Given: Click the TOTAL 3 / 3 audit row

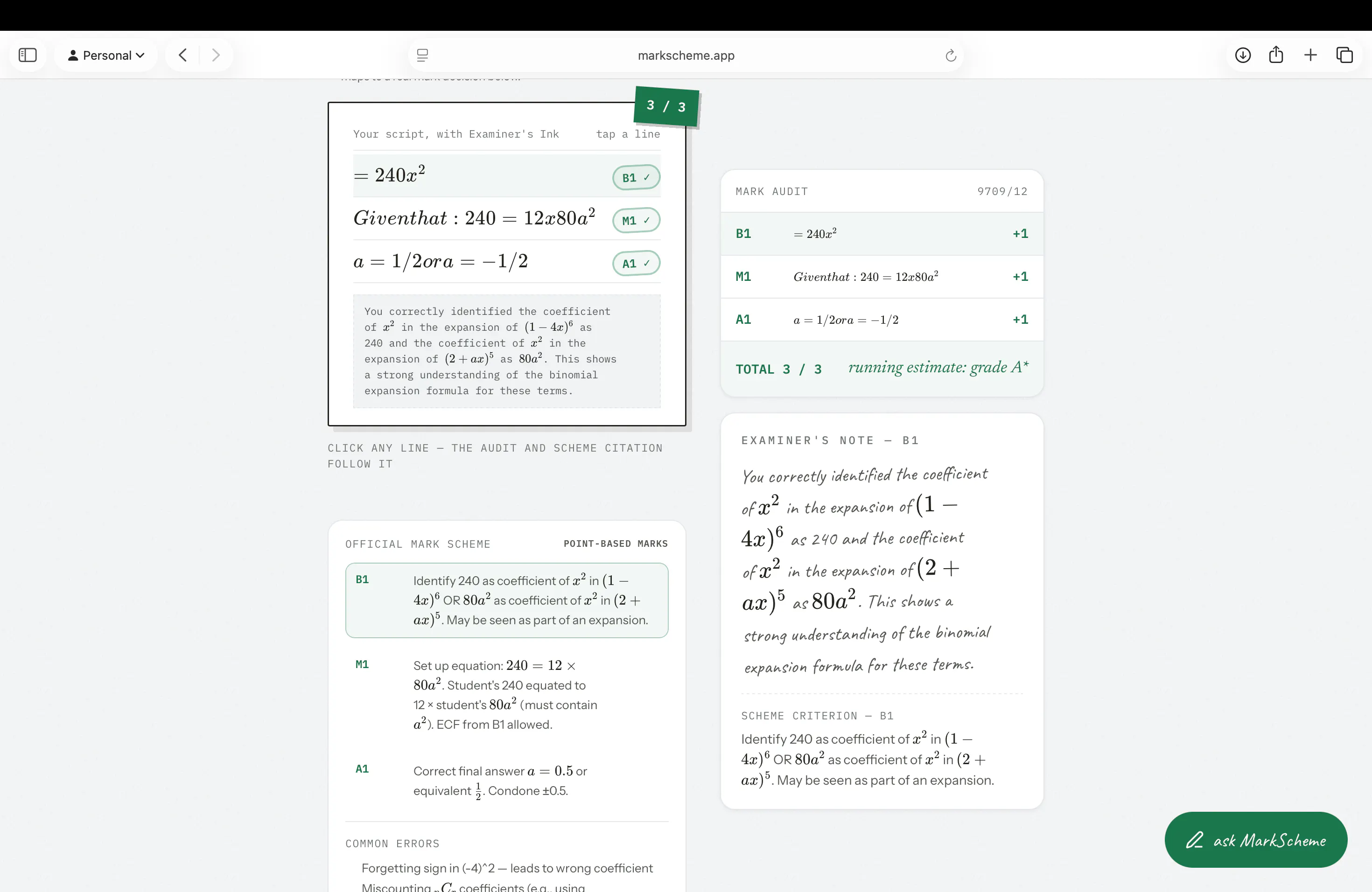Looking at the screenshot, I should (x=882, y=369).
